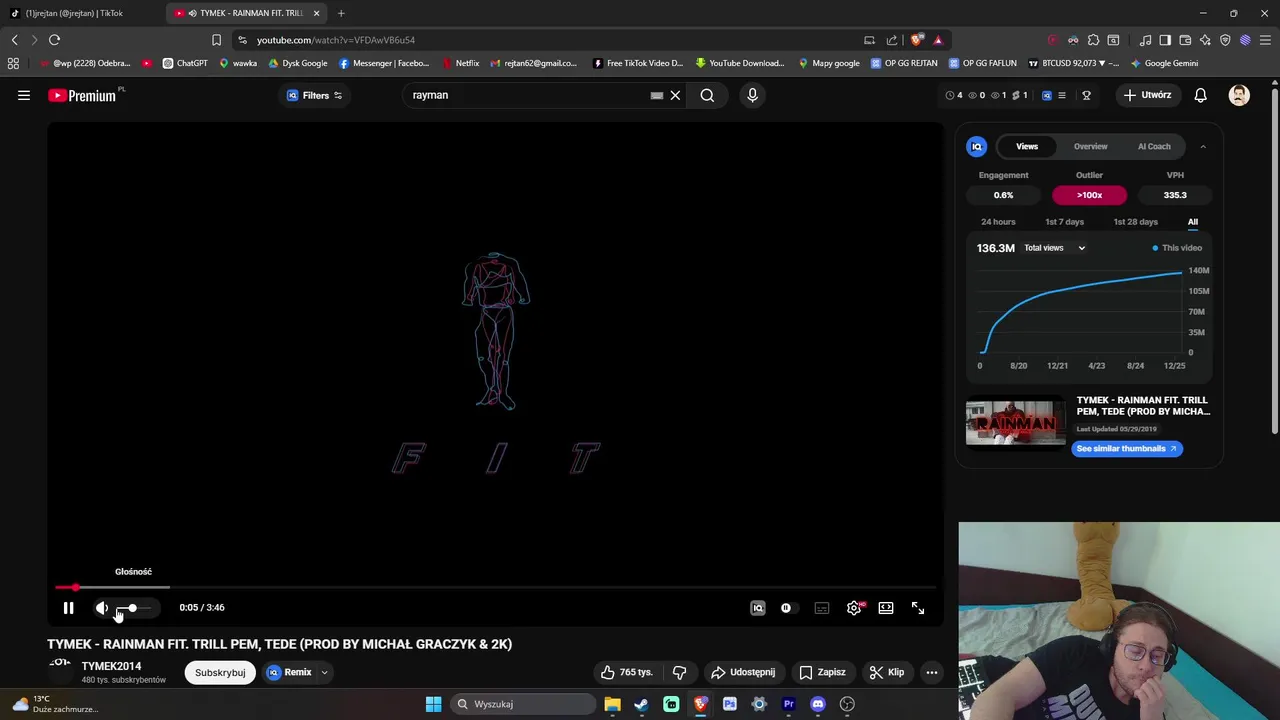Screen dimensions: 1280x720
Task: Open ChatGPT bookmark
Action: (185, 63)
